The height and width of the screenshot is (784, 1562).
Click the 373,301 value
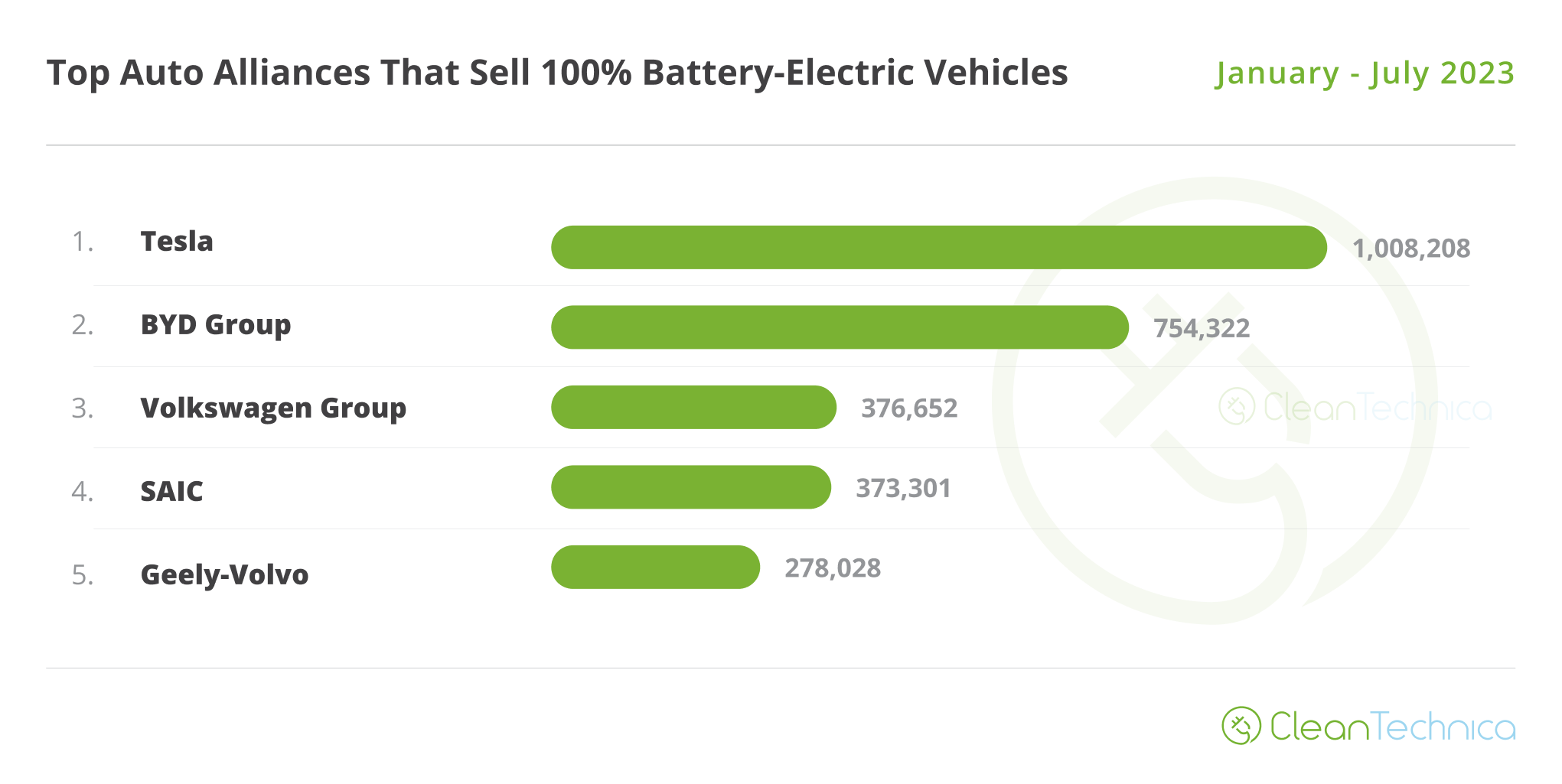coord(903,488)
